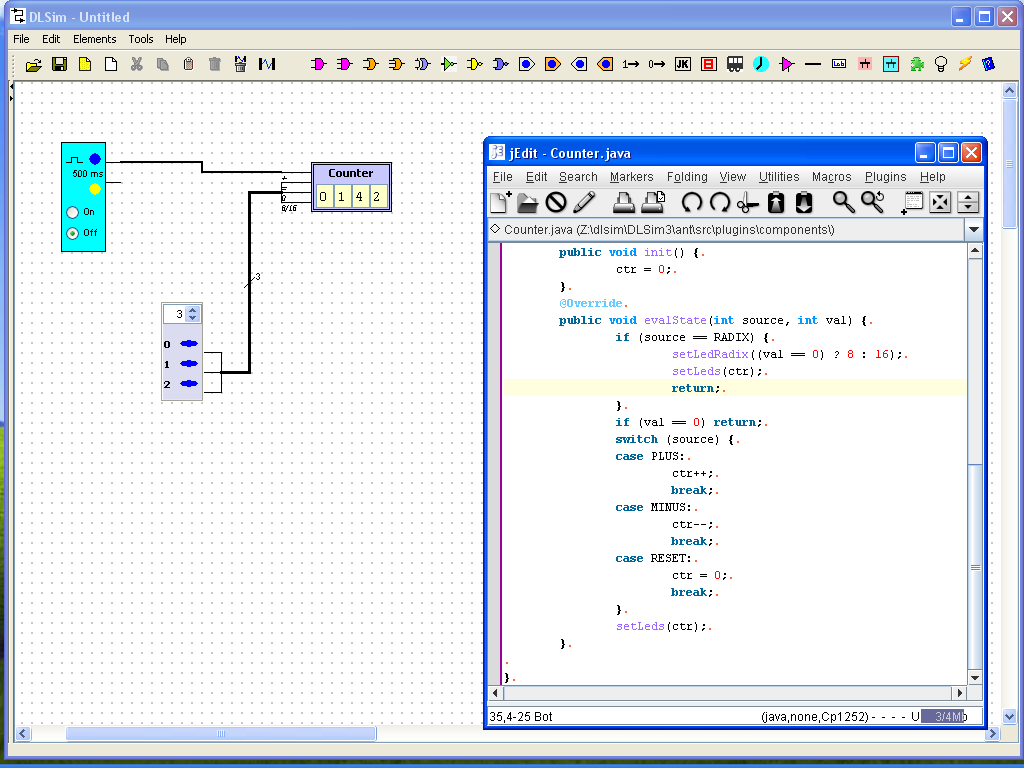
Task: Open DLSim Tools menu
Action: pyautogui.click(x=140, y=39)
